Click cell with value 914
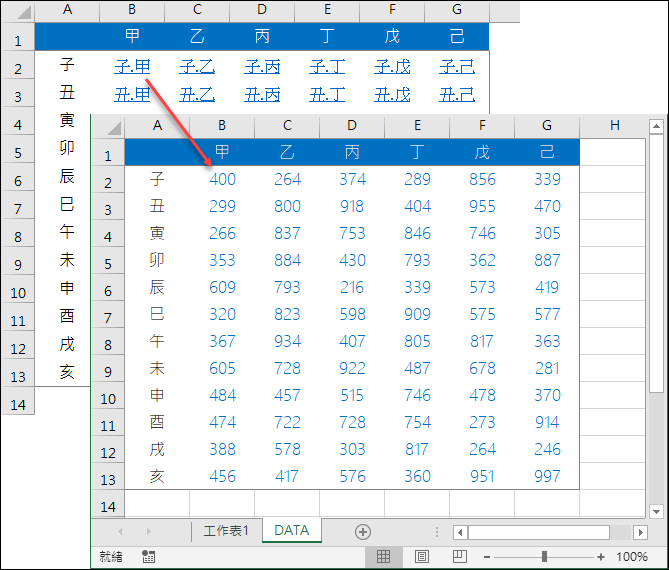 [547, 422]
